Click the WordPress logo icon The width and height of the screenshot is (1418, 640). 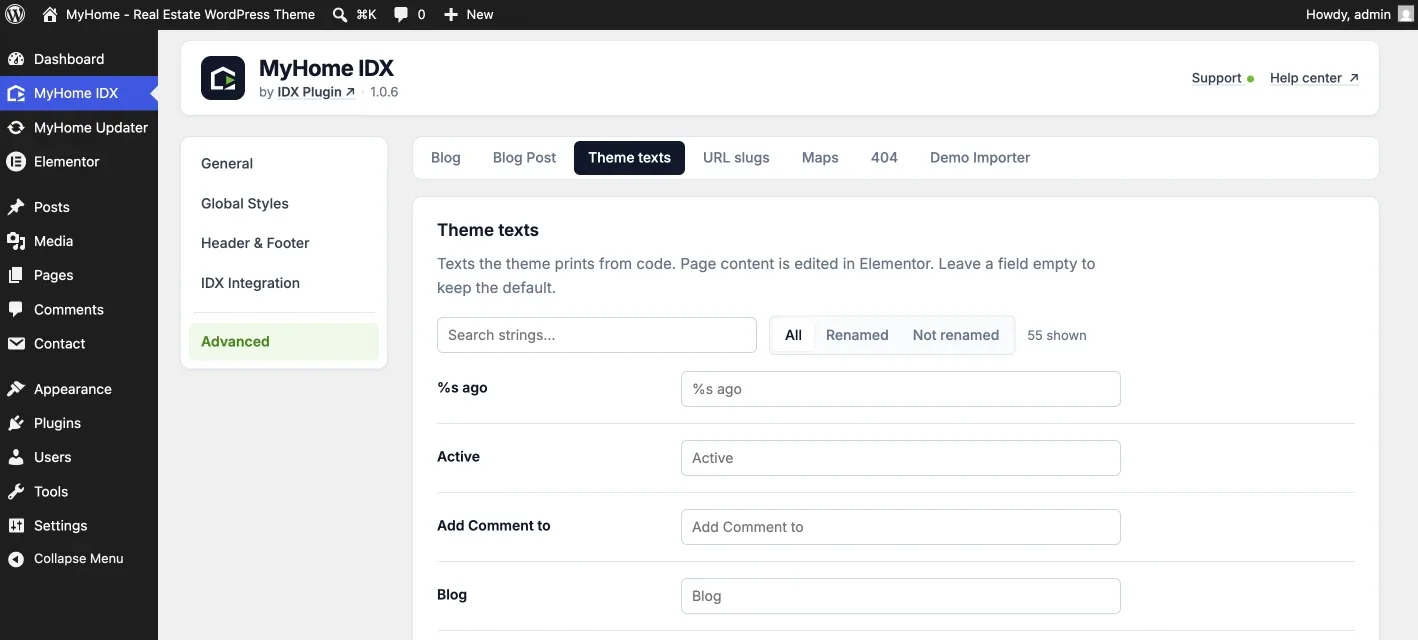[x=15, y=14]
